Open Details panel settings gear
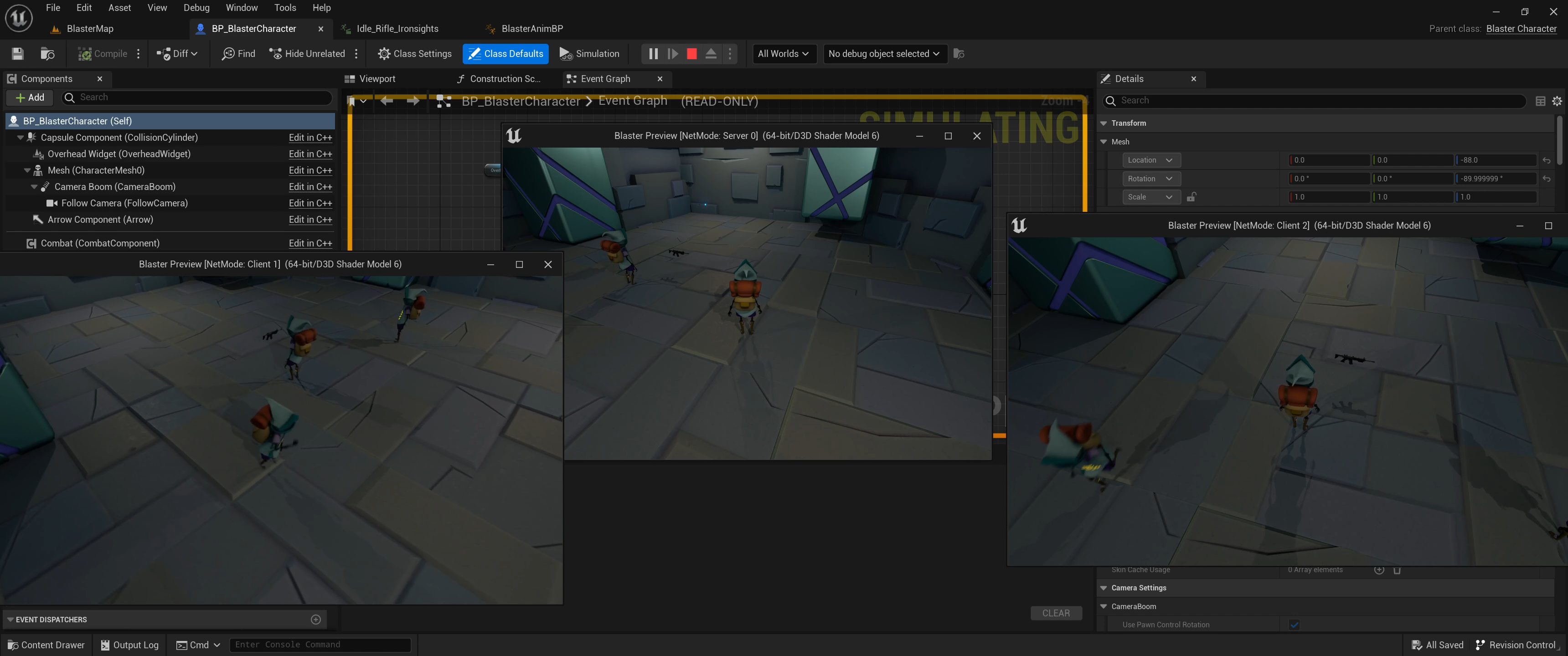 pyautogui.click(x=1557, y=101)
